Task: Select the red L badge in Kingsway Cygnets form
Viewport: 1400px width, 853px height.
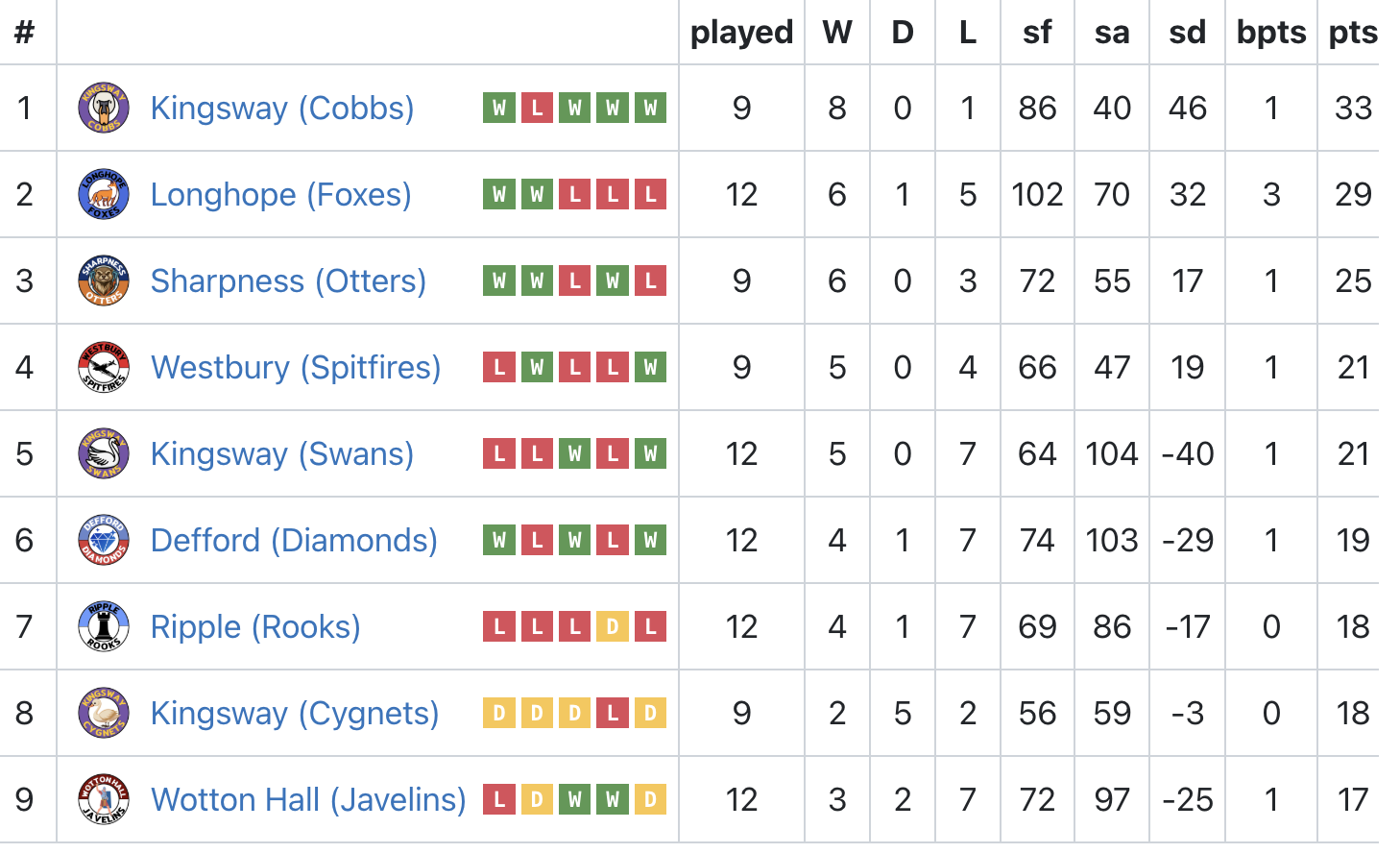Action: point(613,713)
